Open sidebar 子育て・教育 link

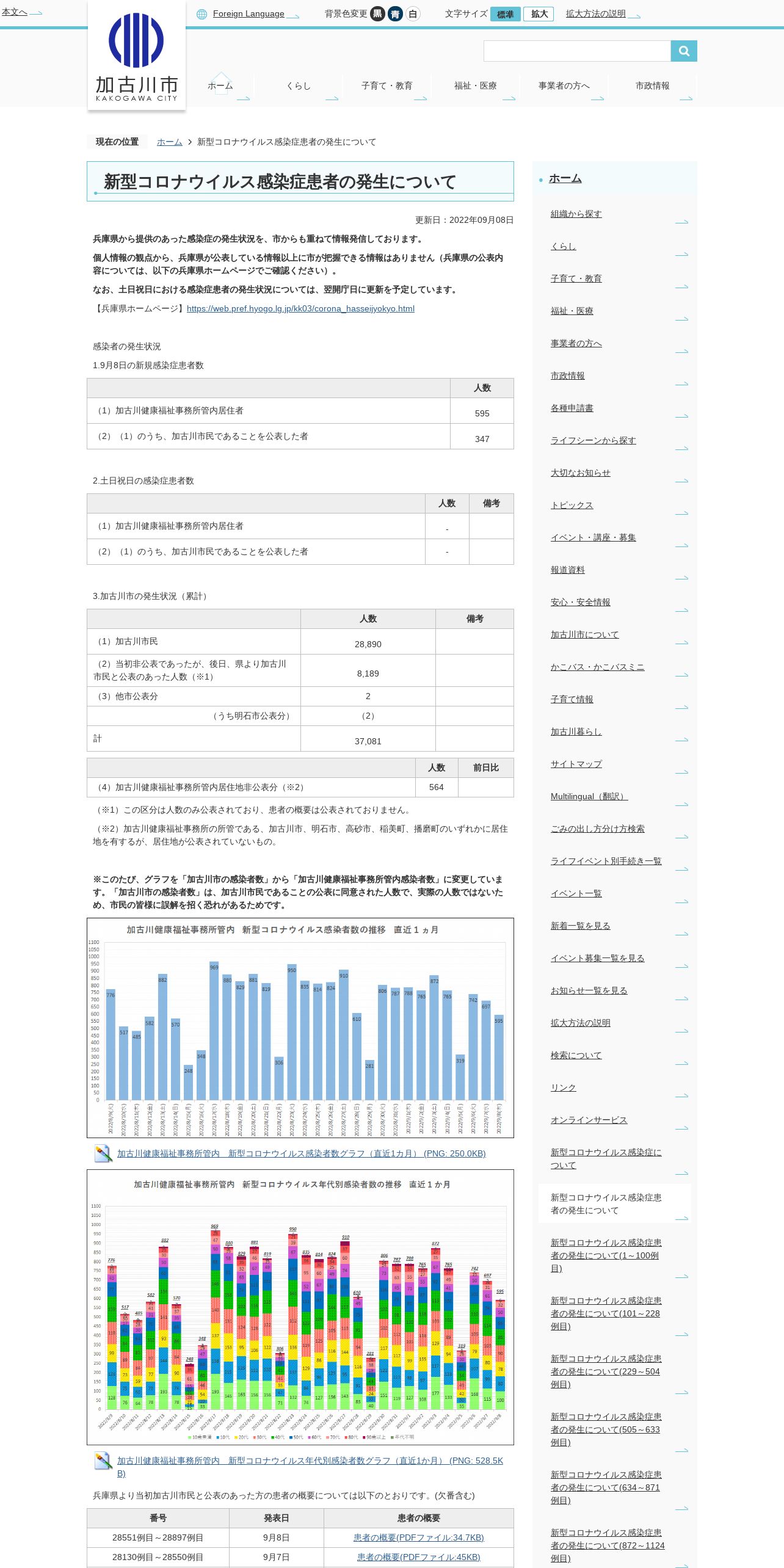click(x=576, y=278)
